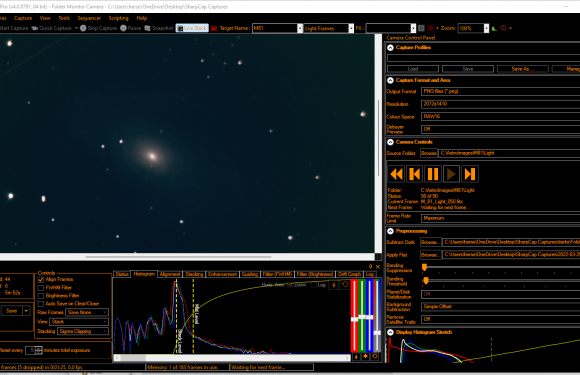Uncheck the Align Frames checkbox
The image size is (580, 375).
point(41,280)
